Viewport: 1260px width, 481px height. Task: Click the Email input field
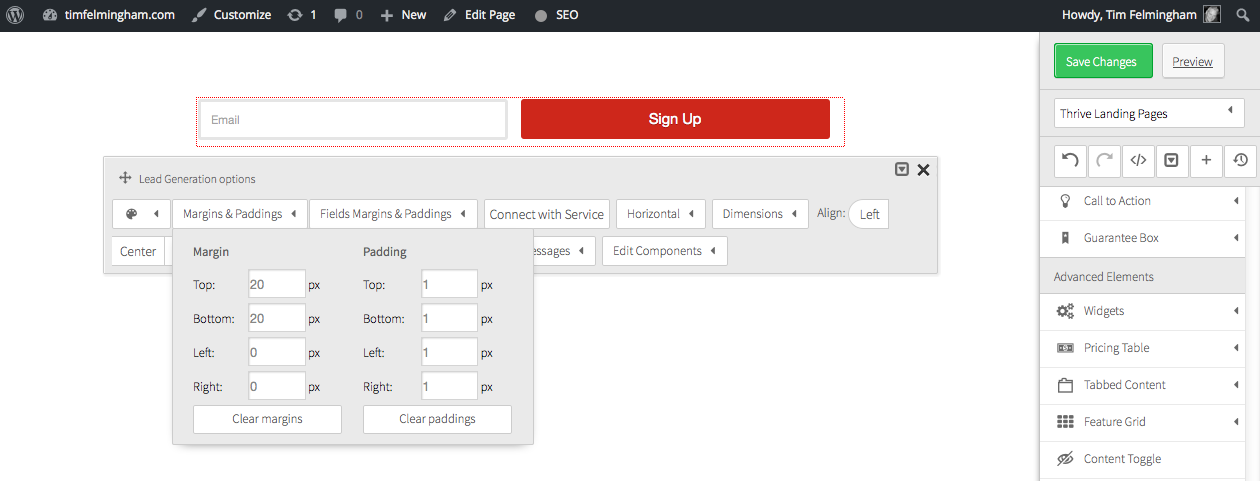click(x=354, y=120)
